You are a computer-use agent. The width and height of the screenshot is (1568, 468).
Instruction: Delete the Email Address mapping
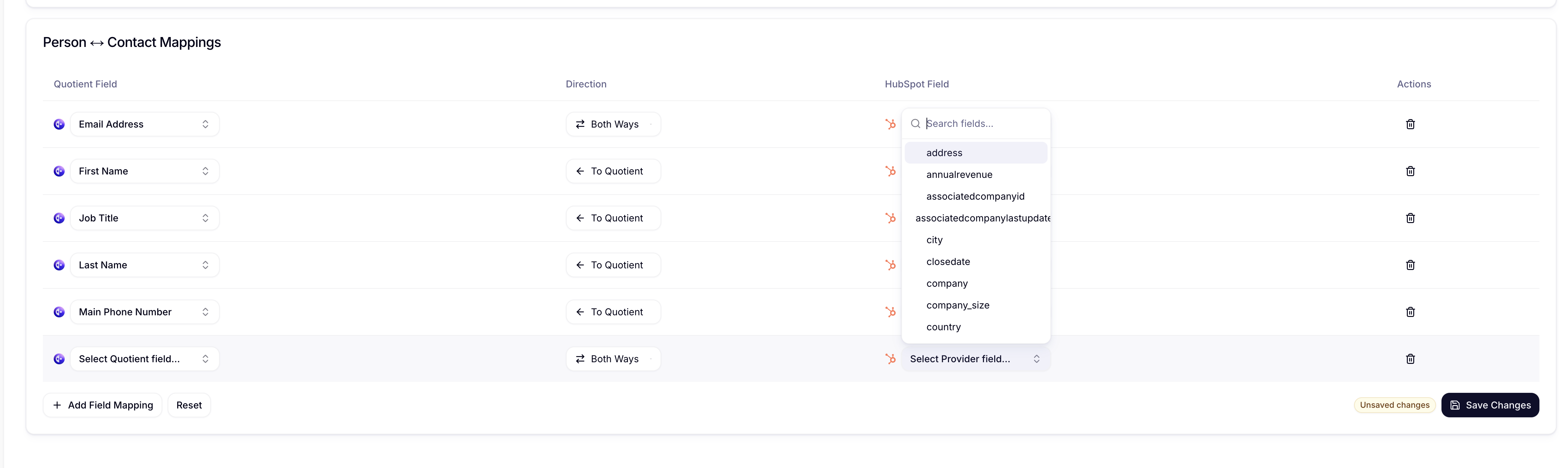(x=1410, y=124)
